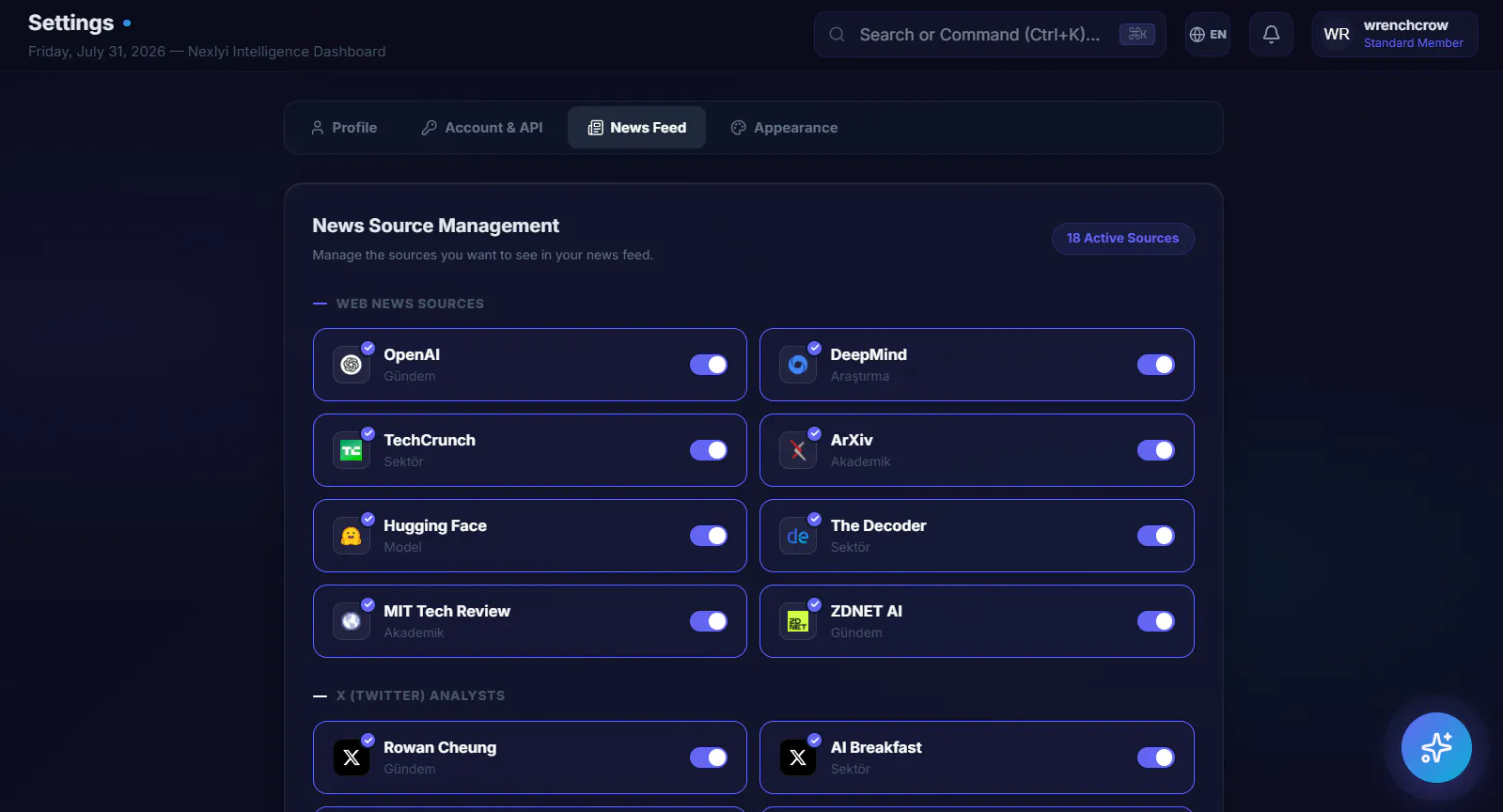The image size is (1503, 812).
Task: Toggle the MIT Tech Review source
Action: coord(709,621)
